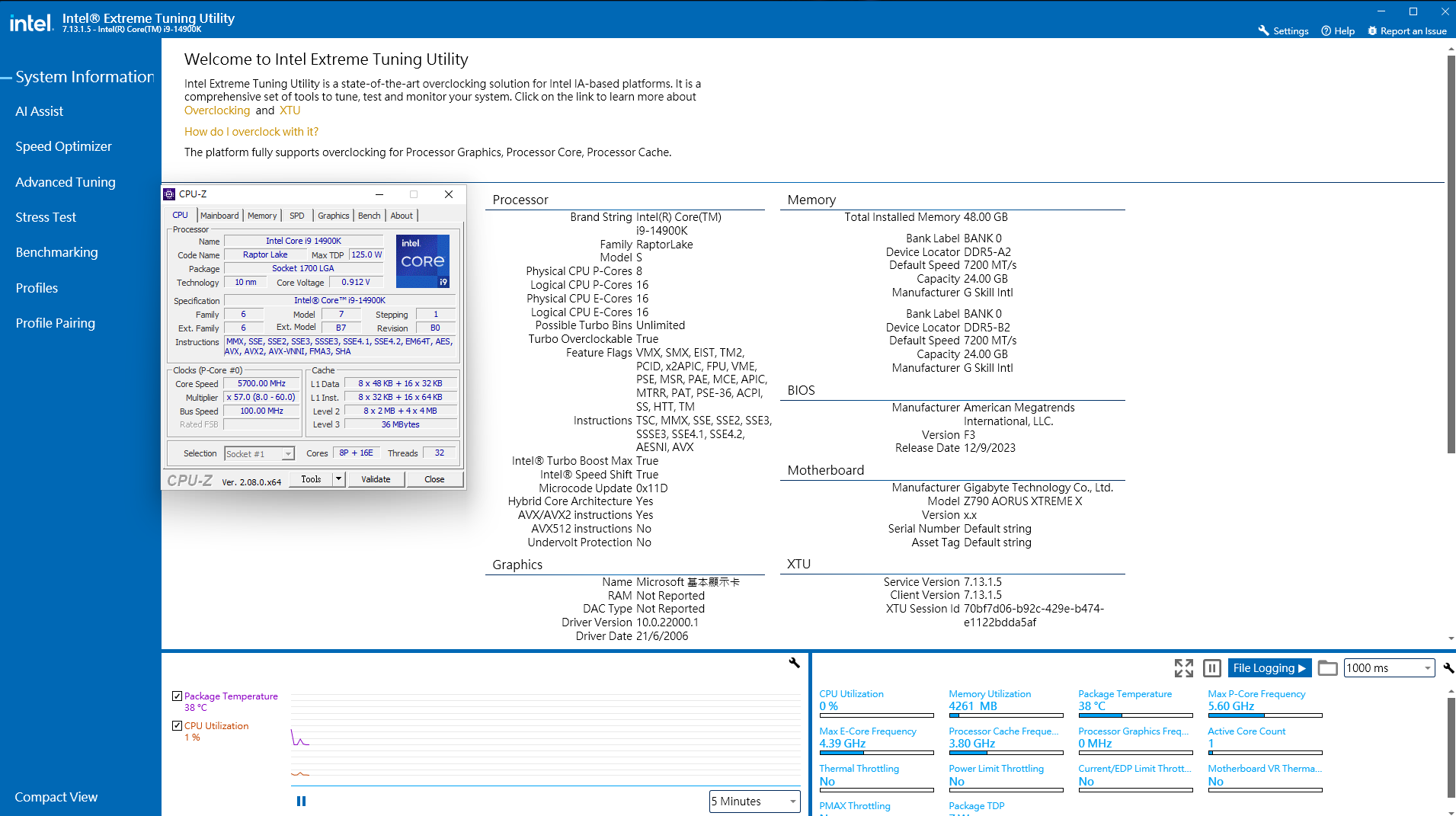The image size is (1456, 816).
Task: Pause the monitor values panel
Action: (1212, 668)
